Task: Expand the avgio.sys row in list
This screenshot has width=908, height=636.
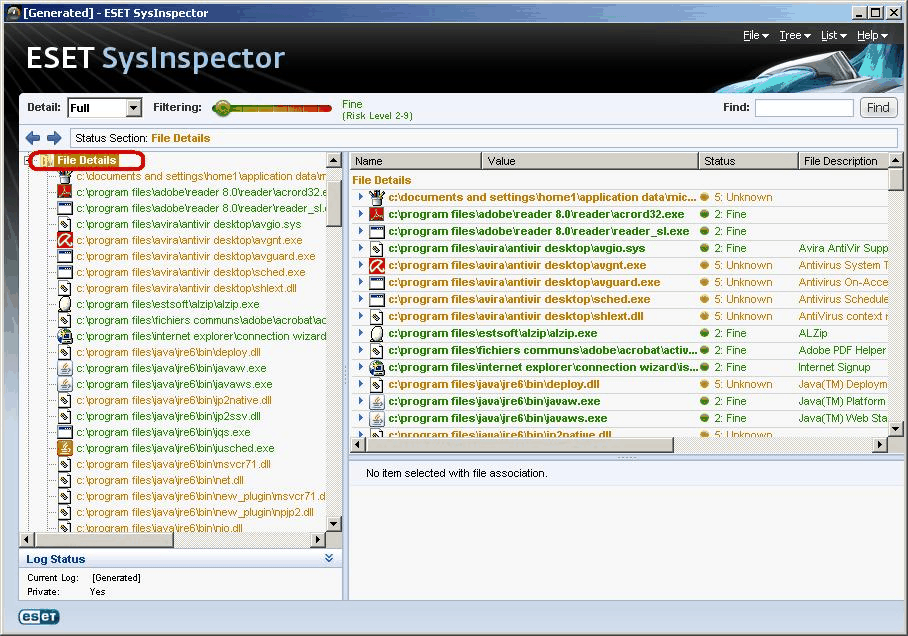Action: pos(361,248)
